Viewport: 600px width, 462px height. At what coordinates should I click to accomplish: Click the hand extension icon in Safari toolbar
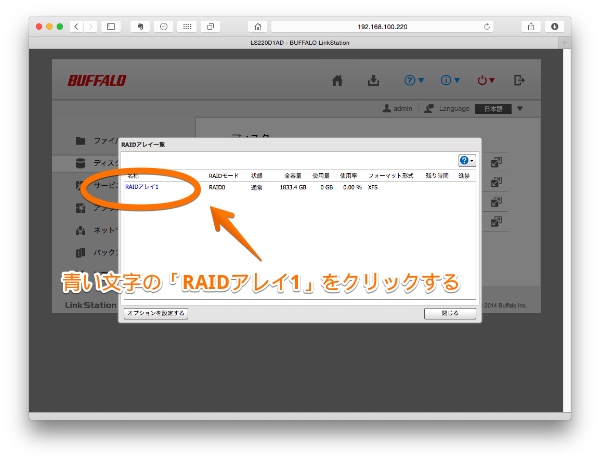point(140,26)
